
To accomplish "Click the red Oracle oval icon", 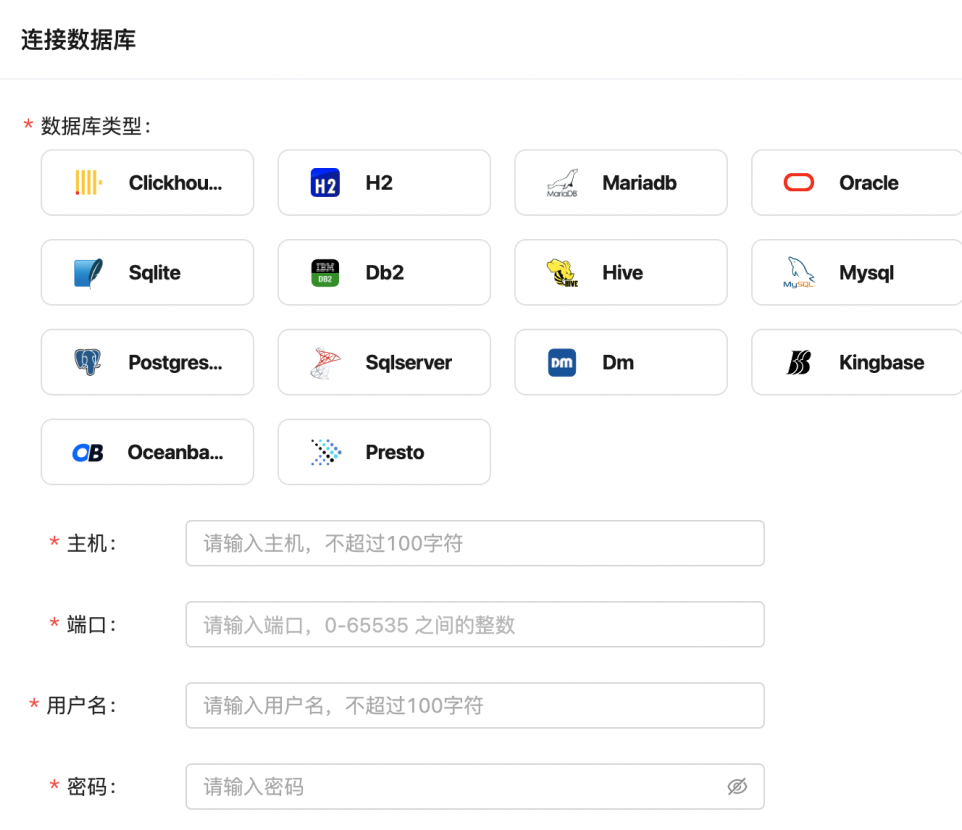I will [x=799, y=183].
